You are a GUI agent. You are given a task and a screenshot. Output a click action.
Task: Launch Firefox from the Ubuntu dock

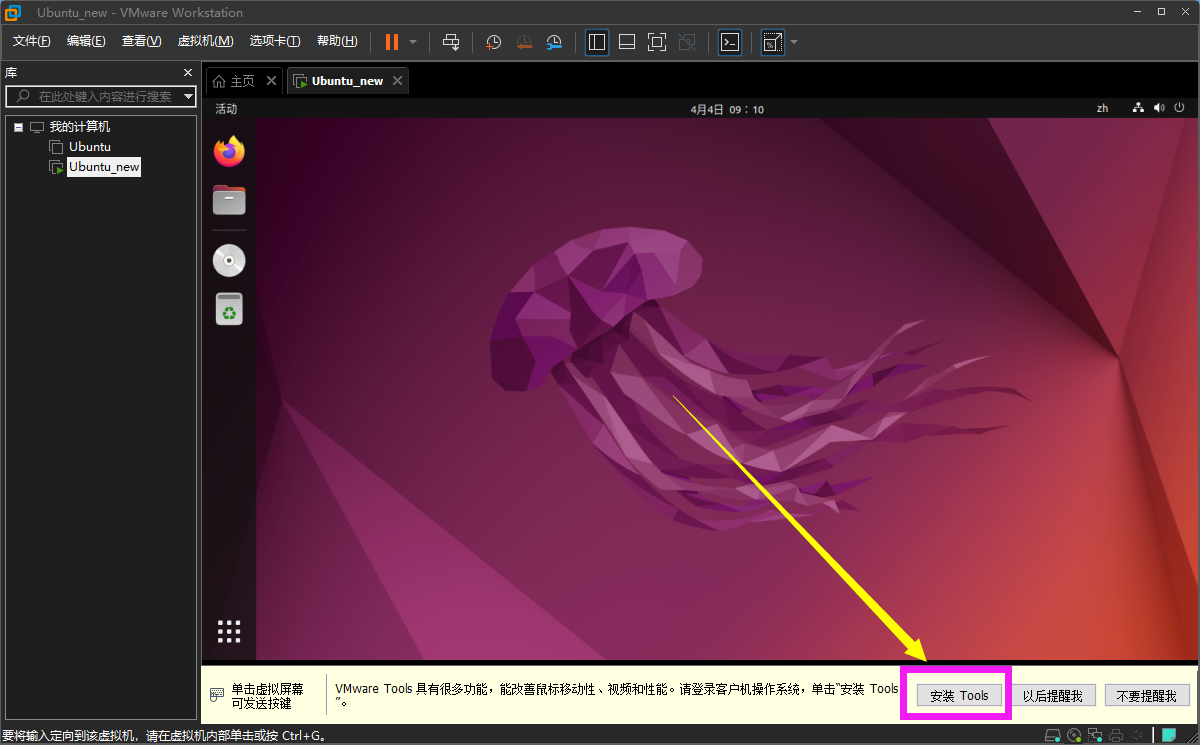click(229, 151)
